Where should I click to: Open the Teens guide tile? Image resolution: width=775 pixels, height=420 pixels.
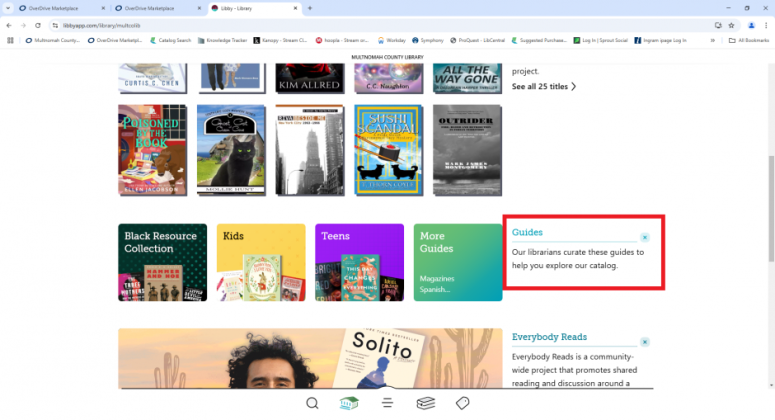click(359, 262)
